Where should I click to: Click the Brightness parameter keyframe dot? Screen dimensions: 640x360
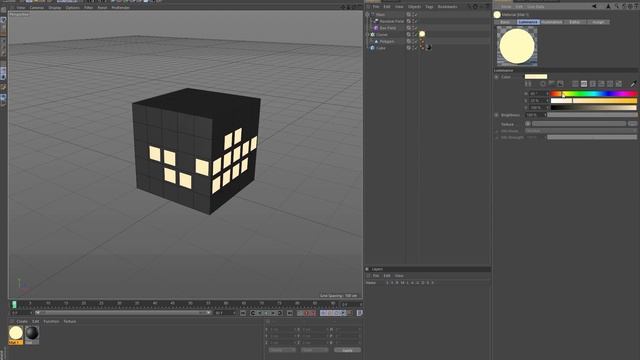497,115
